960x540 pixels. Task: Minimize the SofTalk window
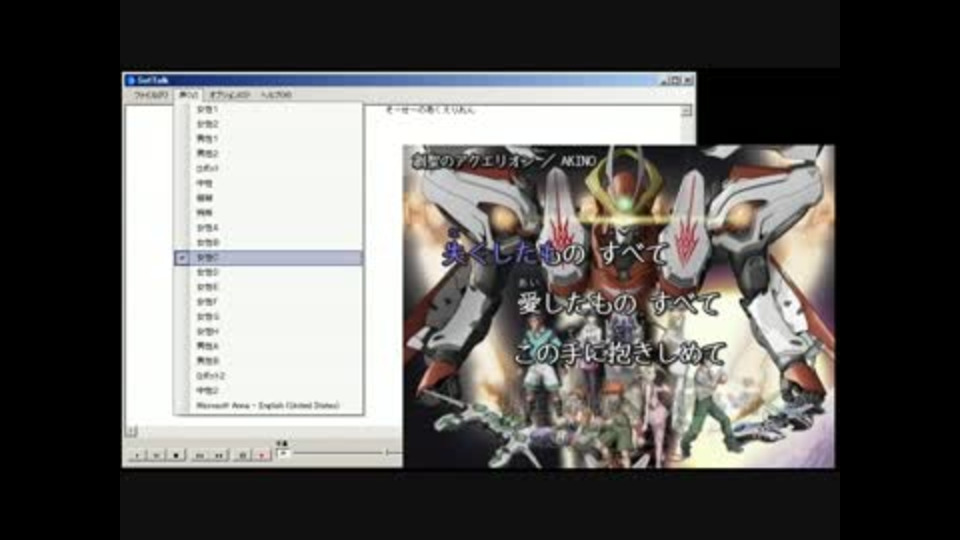pyautogui.click(x=664, y=80)
